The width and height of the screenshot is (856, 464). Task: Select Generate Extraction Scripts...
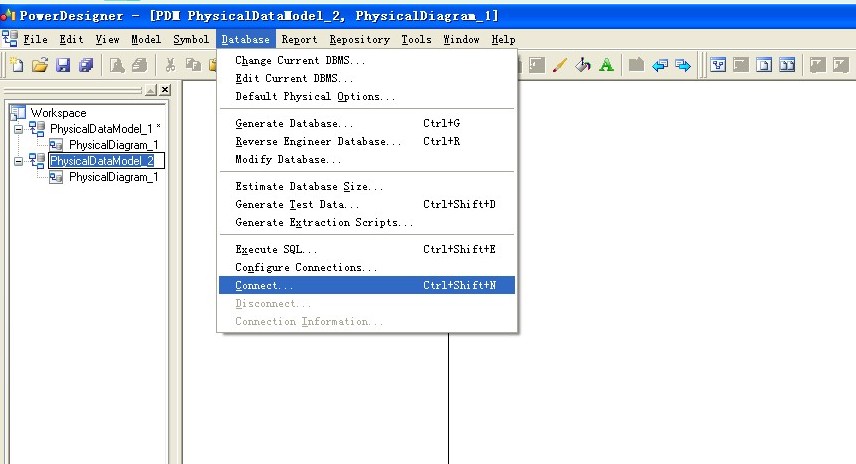367,222
